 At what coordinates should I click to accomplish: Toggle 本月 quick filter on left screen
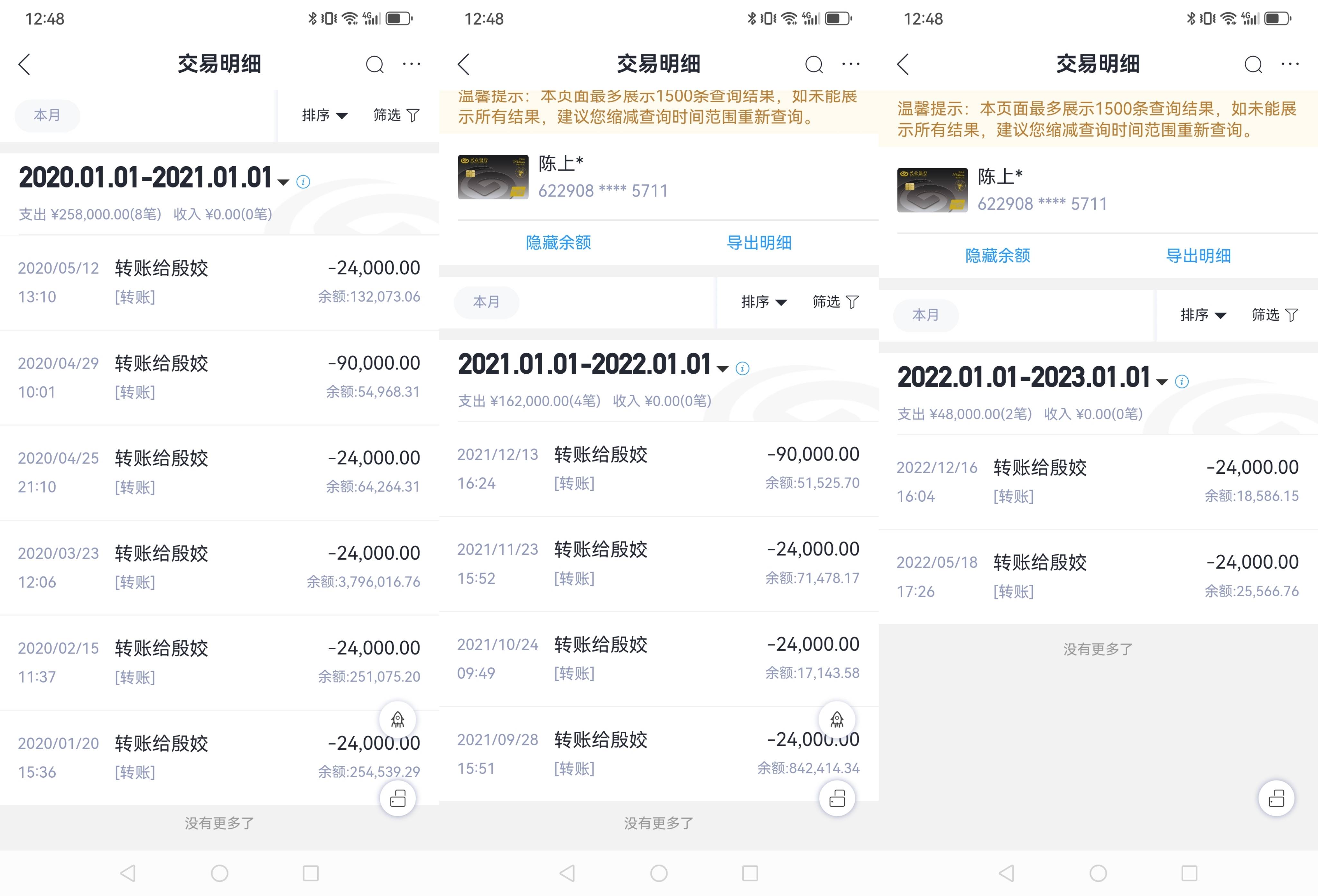47,115
